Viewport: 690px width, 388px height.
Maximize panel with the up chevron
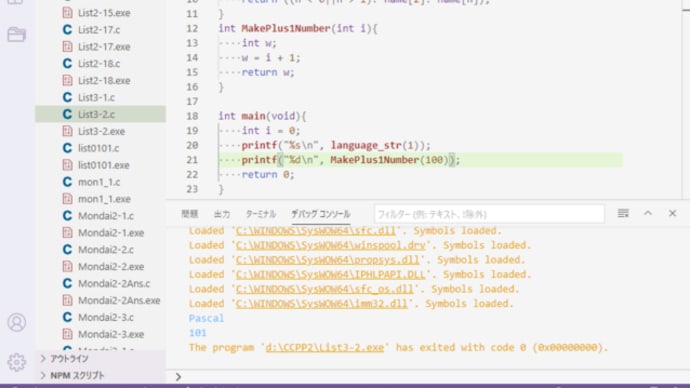point(648,213)
